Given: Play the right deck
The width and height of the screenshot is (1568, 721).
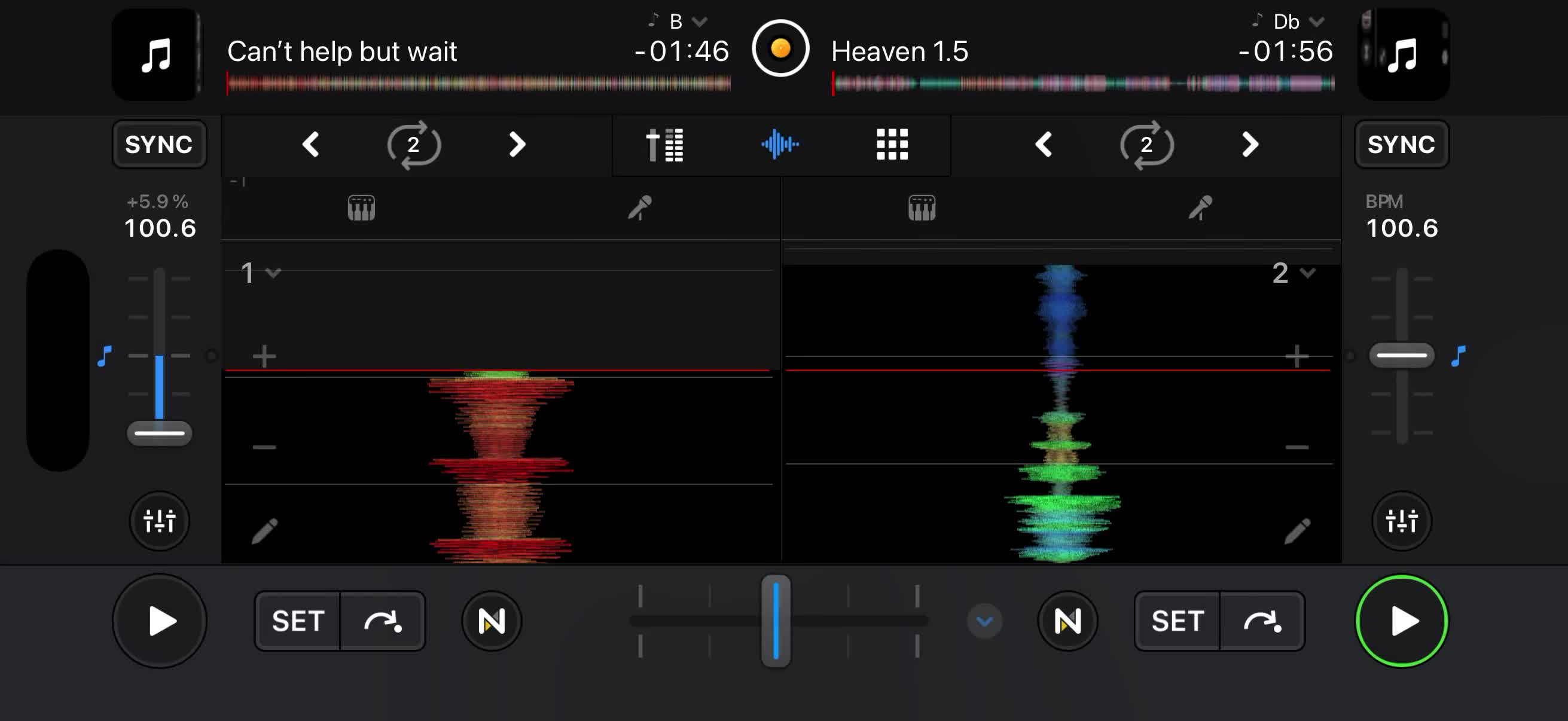Looking at the screenshot, I should (x=1402, y=621).
